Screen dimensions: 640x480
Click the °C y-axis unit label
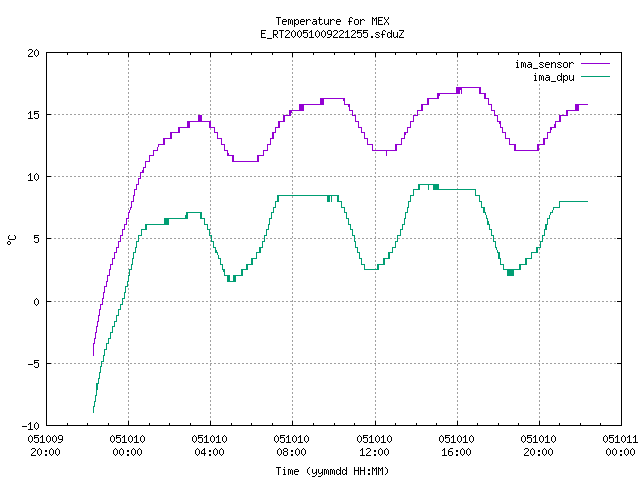click(x=12, y=240)
